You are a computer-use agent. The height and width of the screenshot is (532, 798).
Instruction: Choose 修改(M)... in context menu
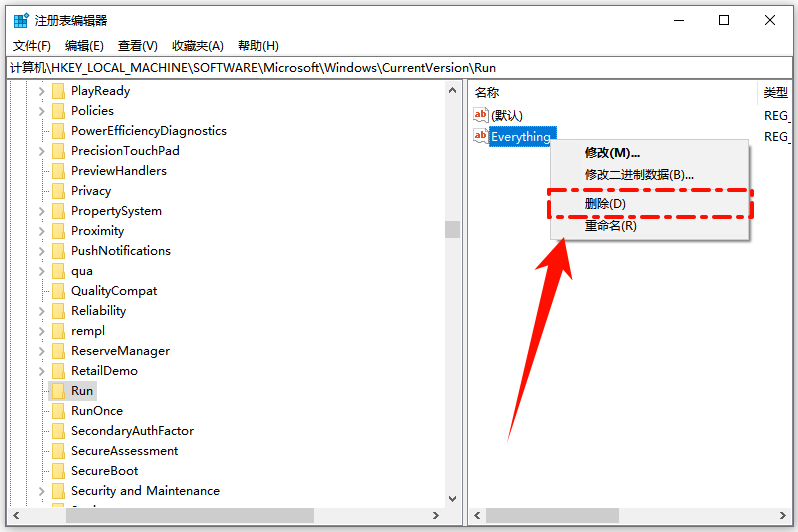click(x=649, y=153)
